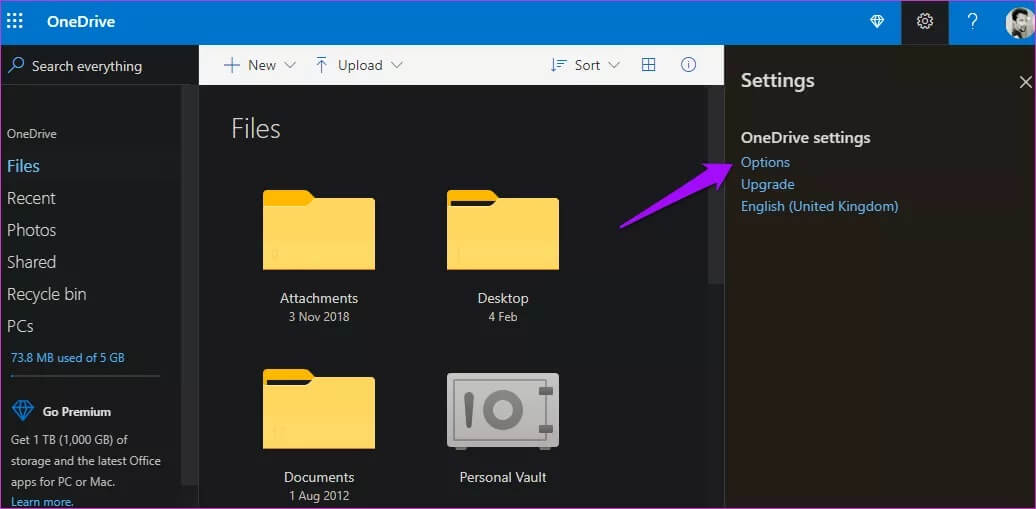Open the Recycle bin
This screenshot has height=509, width=1036.
pos(46,294)
